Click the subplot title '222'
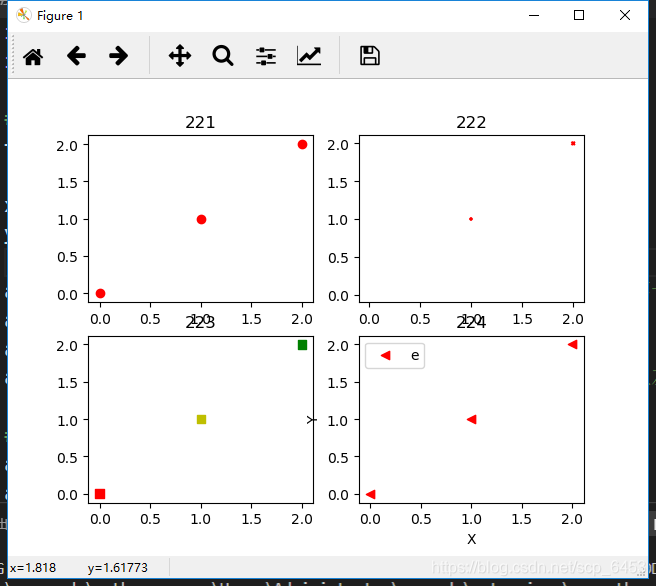 pos(471,123)
